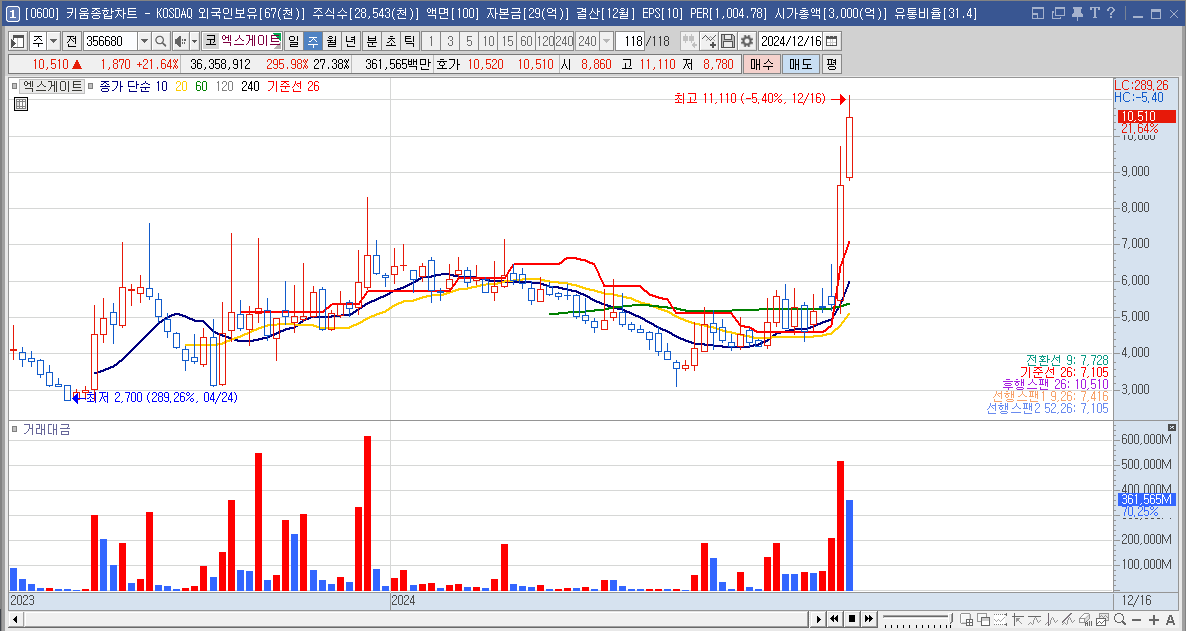1186x631 pixels.
Task: Click the 평 button
Action: pos(831,64)
